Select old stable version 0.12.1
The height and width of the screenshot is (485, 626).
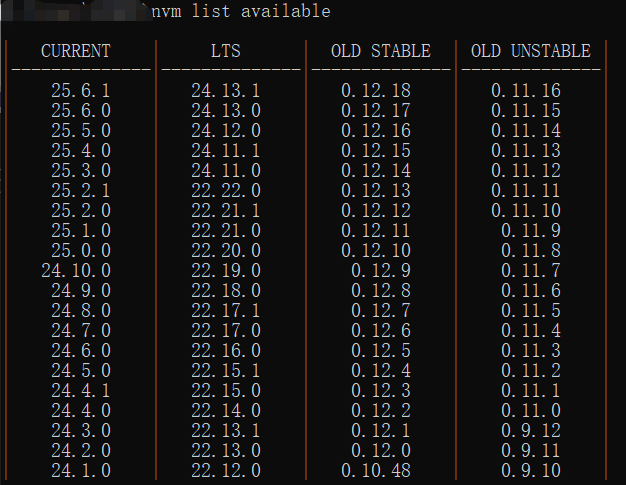[381, 430]
